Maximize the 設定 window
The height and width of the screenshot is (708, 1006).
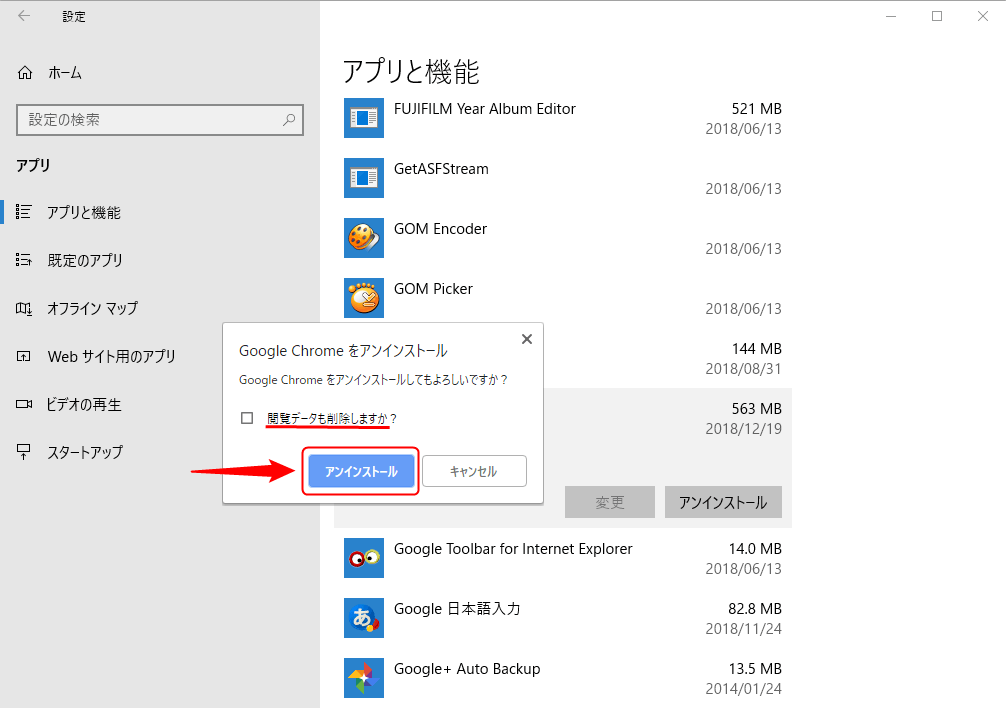pos(937,16)
